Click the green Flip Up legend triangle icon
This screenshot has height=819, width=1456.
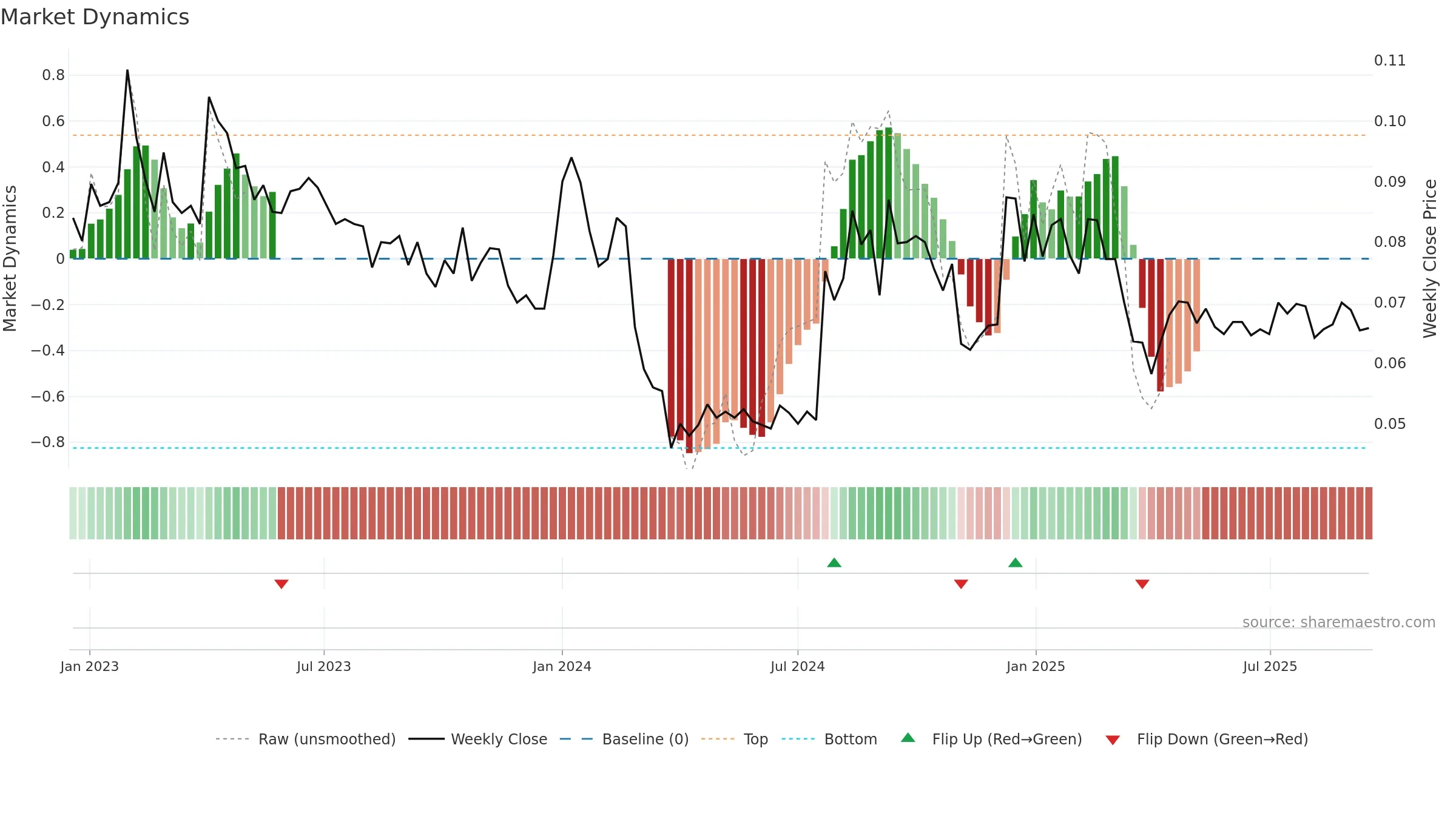(908, 738)
